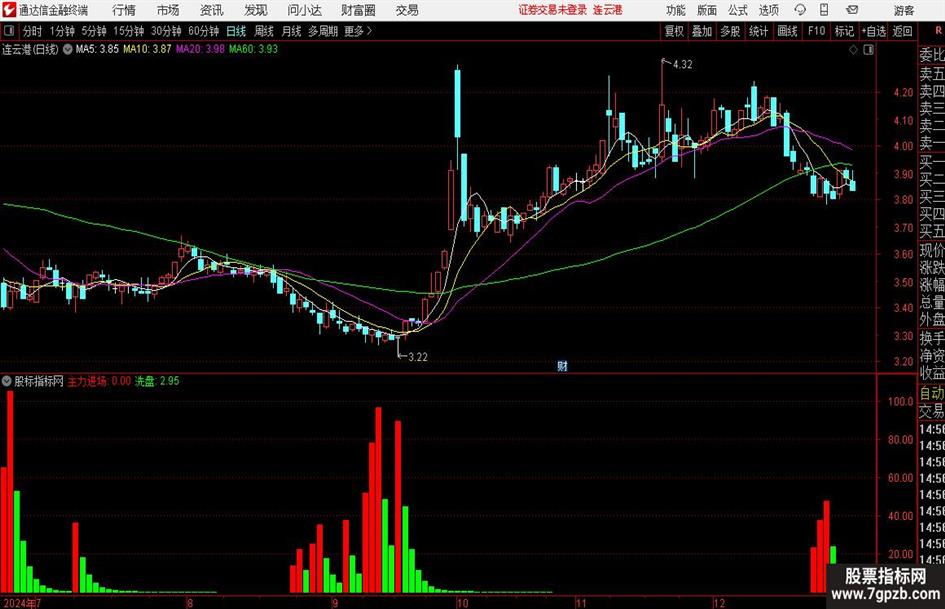Switch to the 分时 chart tab
Viewport: 945px width, 609px height.
(33, 31)
